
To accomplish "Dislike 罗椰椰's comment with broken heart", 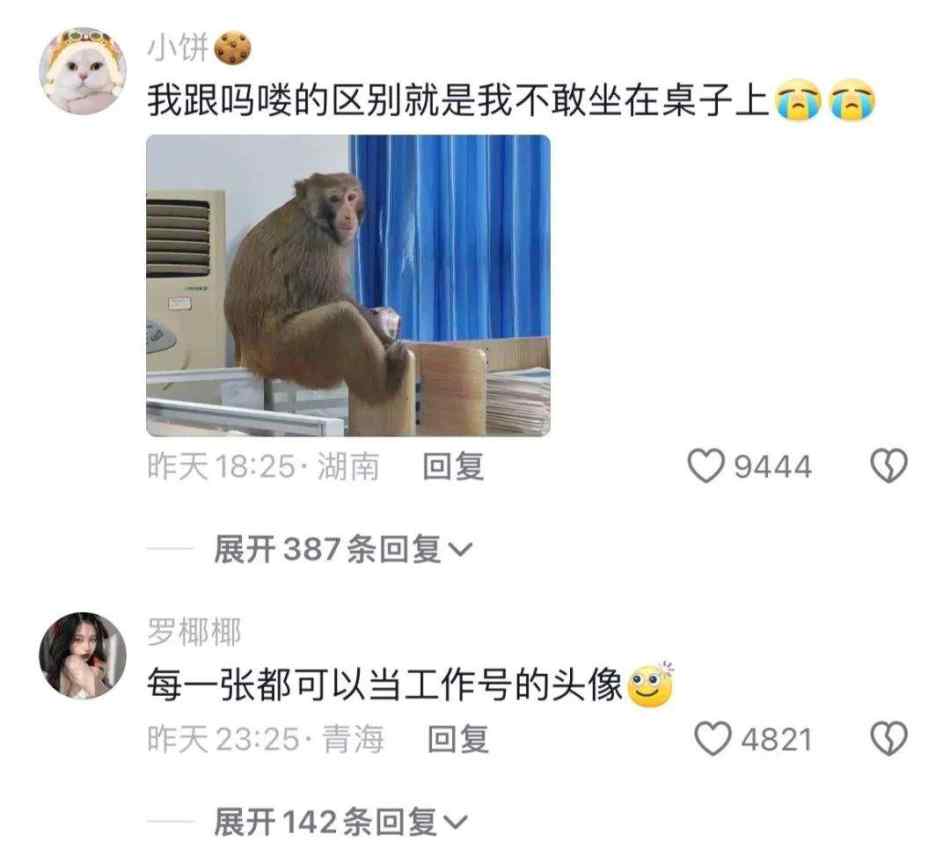I will coord(889,739).
